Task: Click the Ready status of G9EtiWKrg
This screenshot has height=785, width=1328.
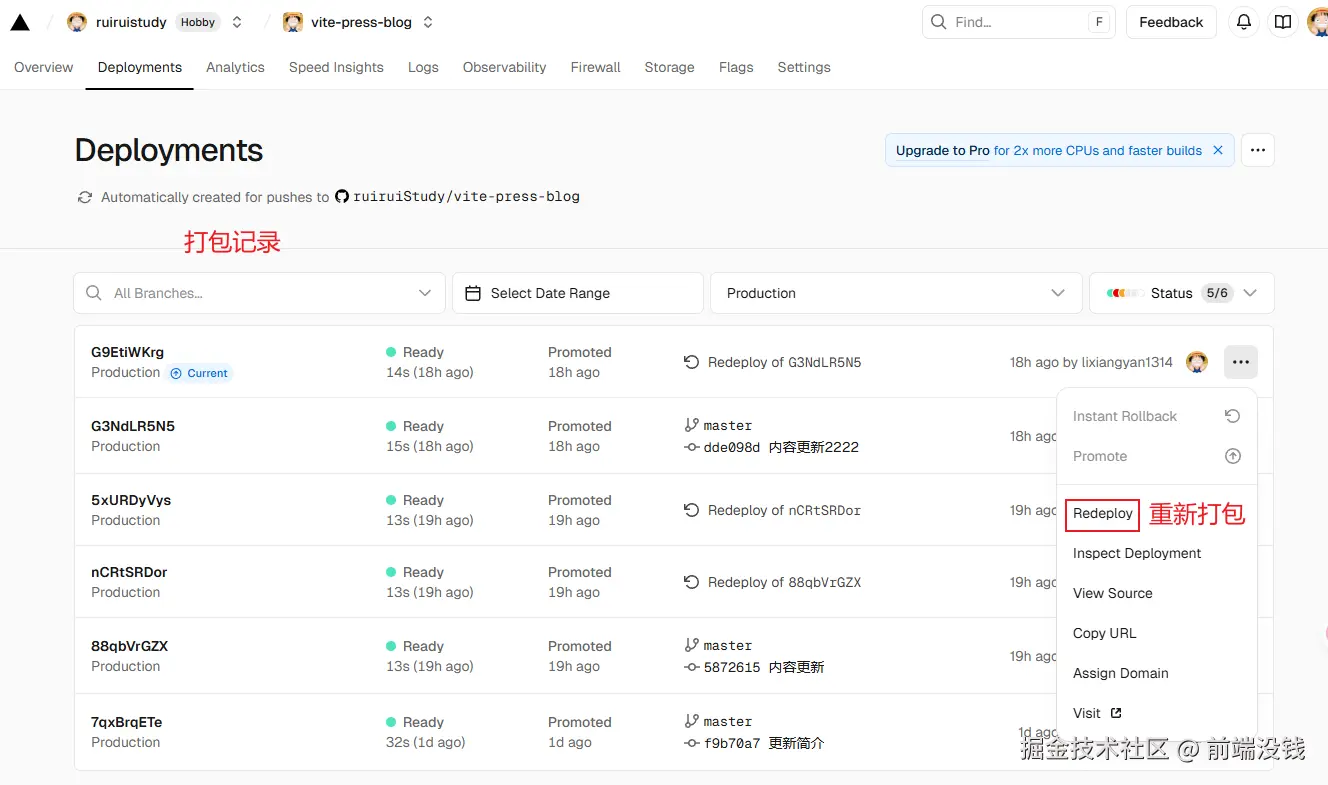Action: [x=415, y=352]
